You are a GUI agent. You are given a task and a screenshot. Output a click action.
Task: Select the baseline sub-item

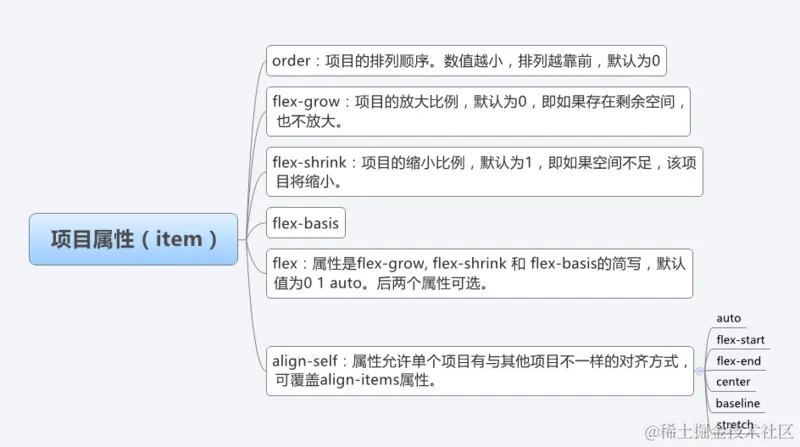738,404
